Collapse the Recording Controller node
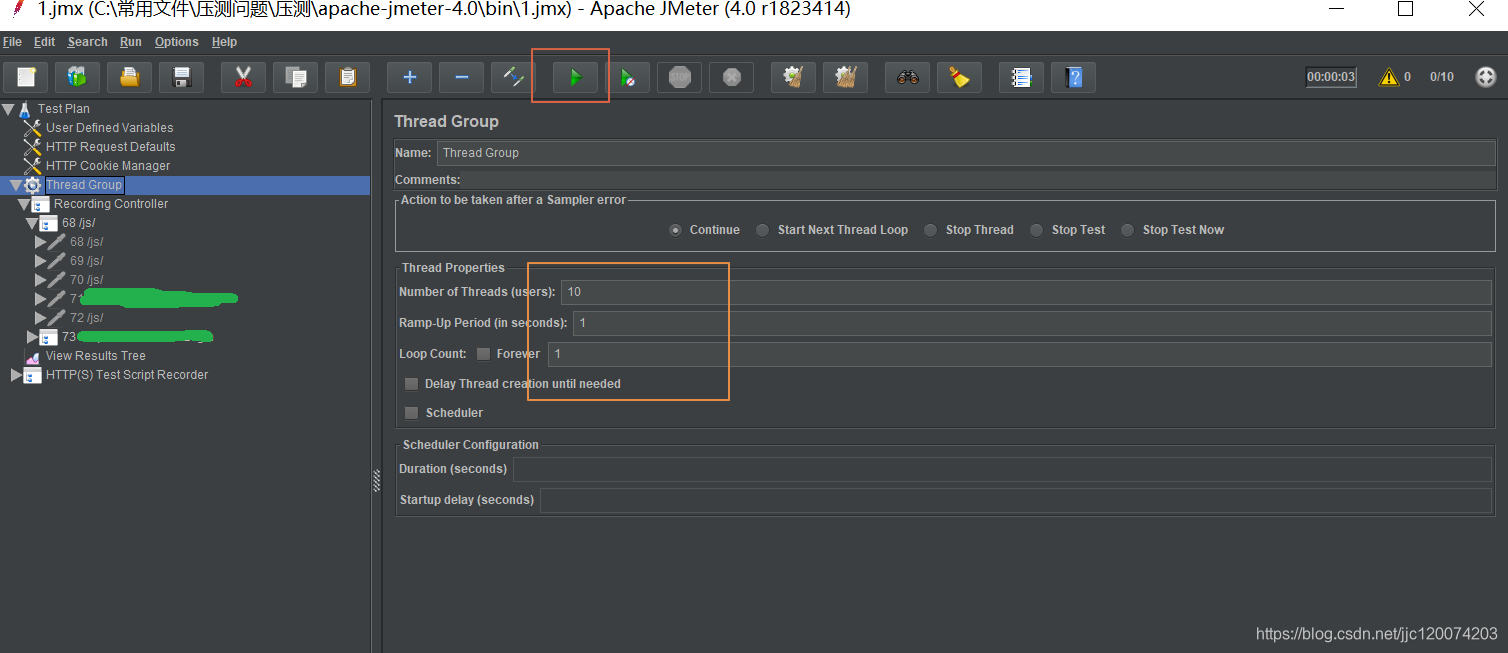Image resolution: width=1508 pixels, height=653 pixels. click(24, 204)
